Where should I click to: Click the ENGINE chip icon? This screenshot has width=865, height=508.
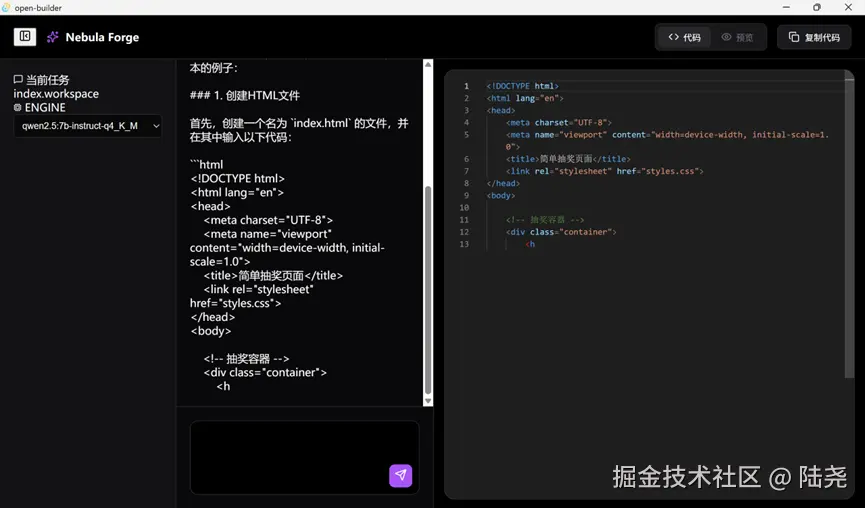coord(18,107)
